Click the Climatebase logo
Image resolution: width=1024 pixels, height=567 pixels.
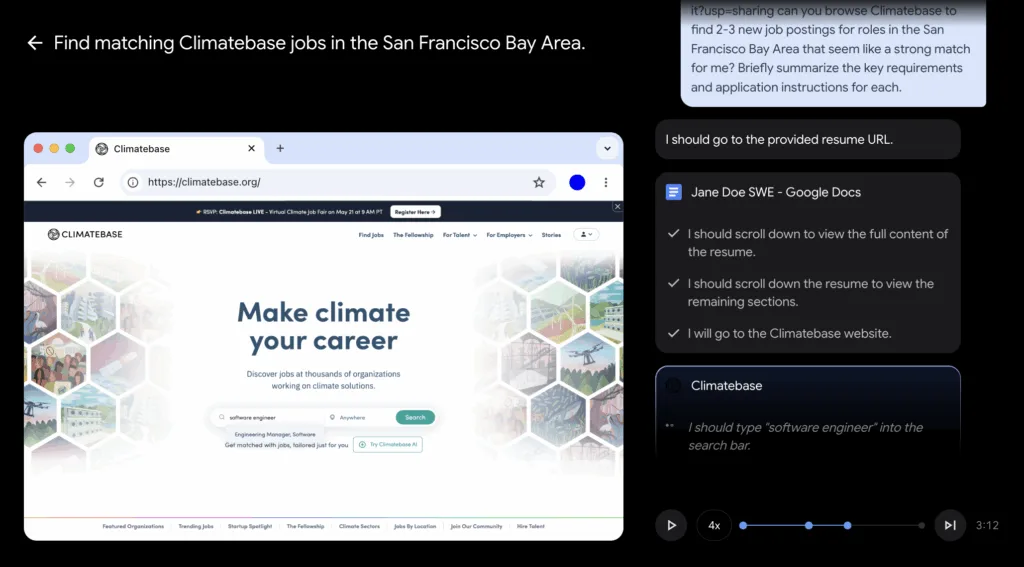85,235
